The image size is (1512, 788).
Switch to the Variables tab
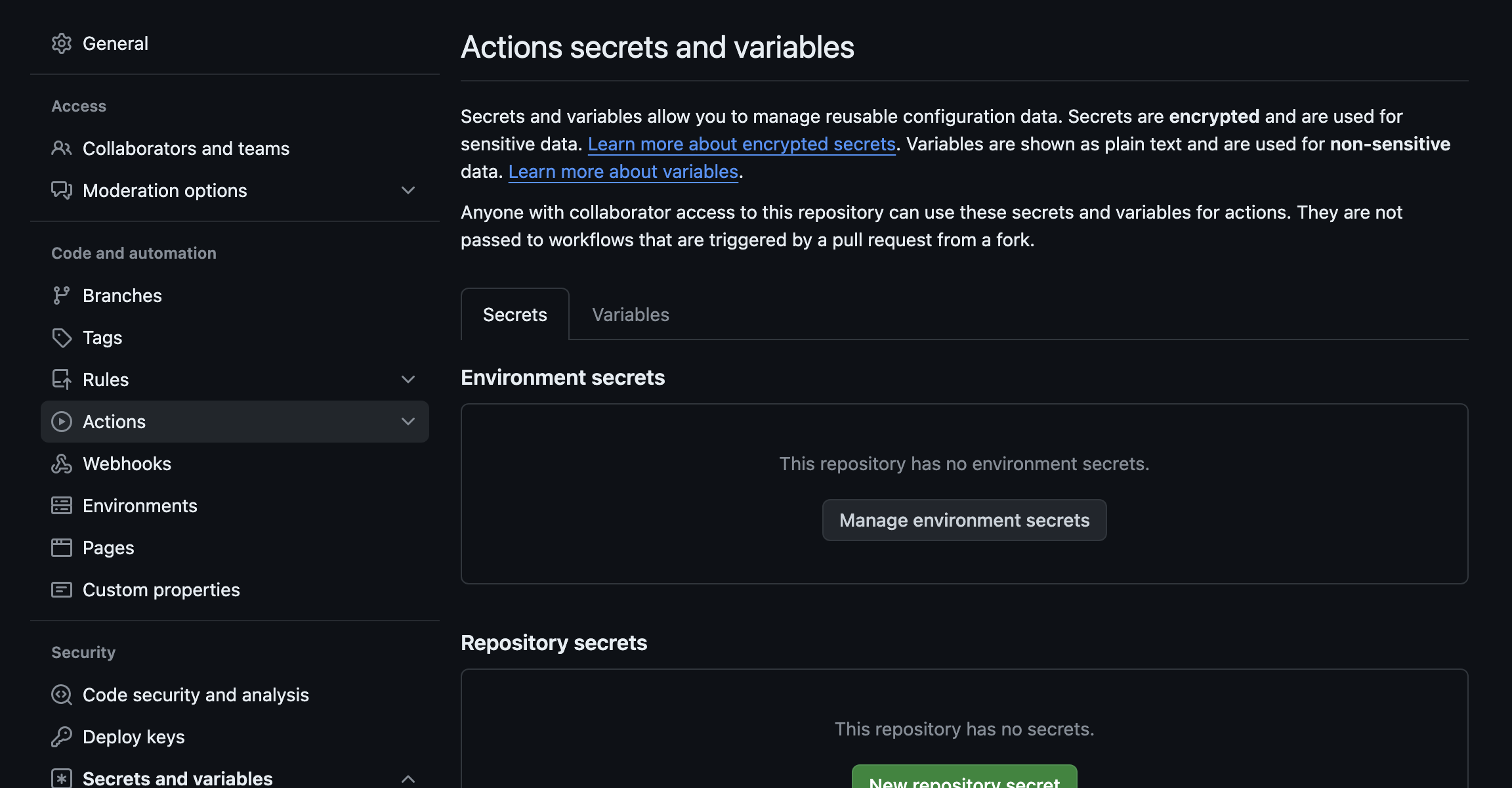(630, 315)
